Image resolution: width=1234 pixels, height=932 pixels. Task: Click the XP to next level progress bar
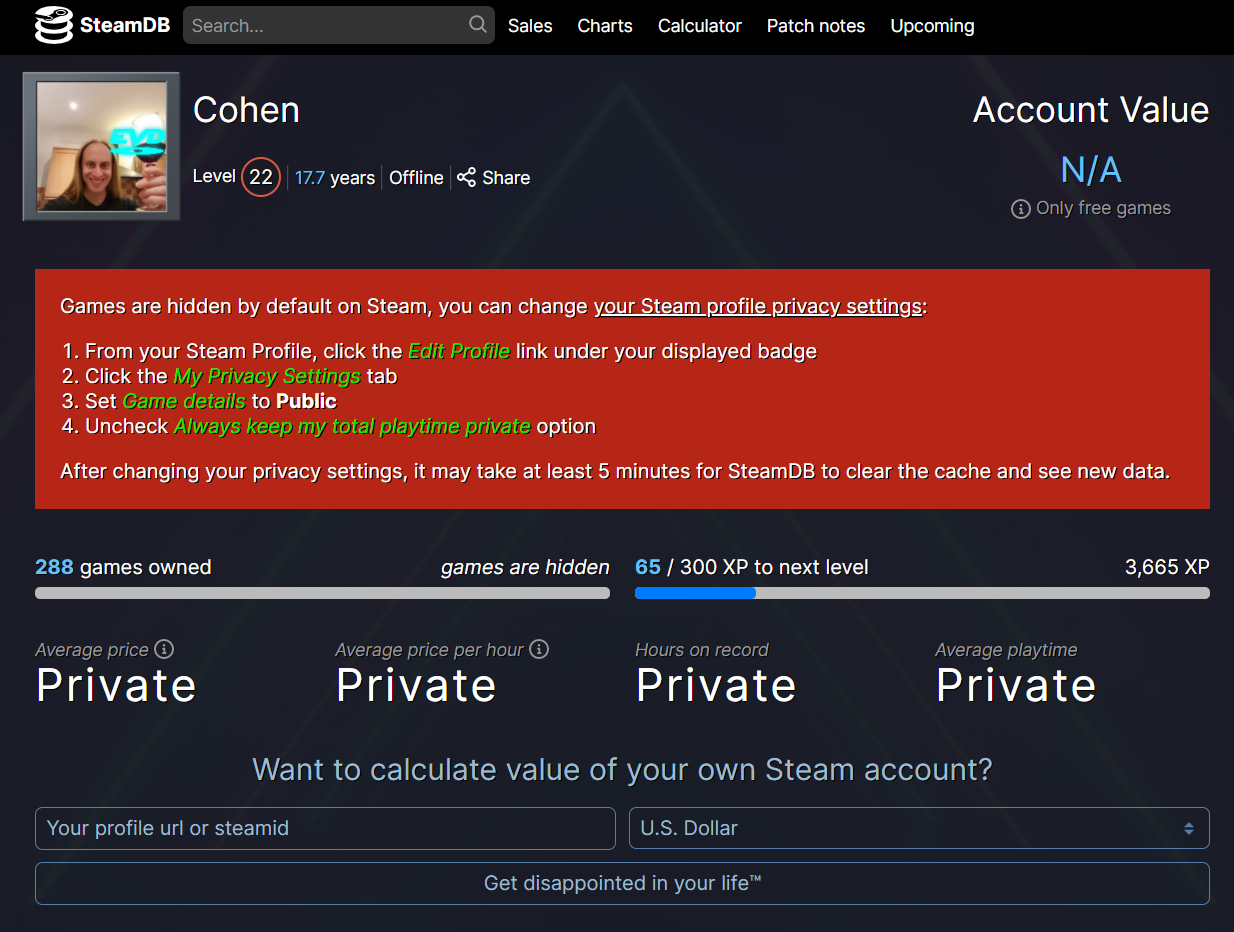pyautogui.click(x=922, y=593)
